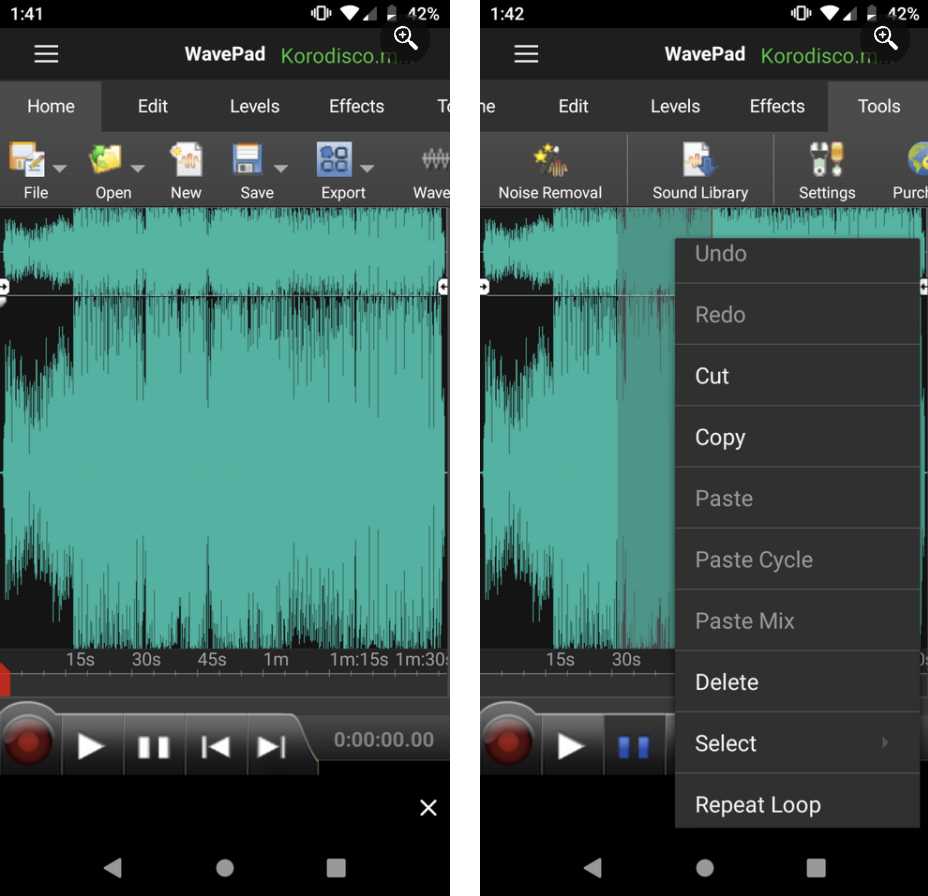
Task: Tap the 1m mark on the timeline
Action: pyautogui.click(x=276, y=659)
